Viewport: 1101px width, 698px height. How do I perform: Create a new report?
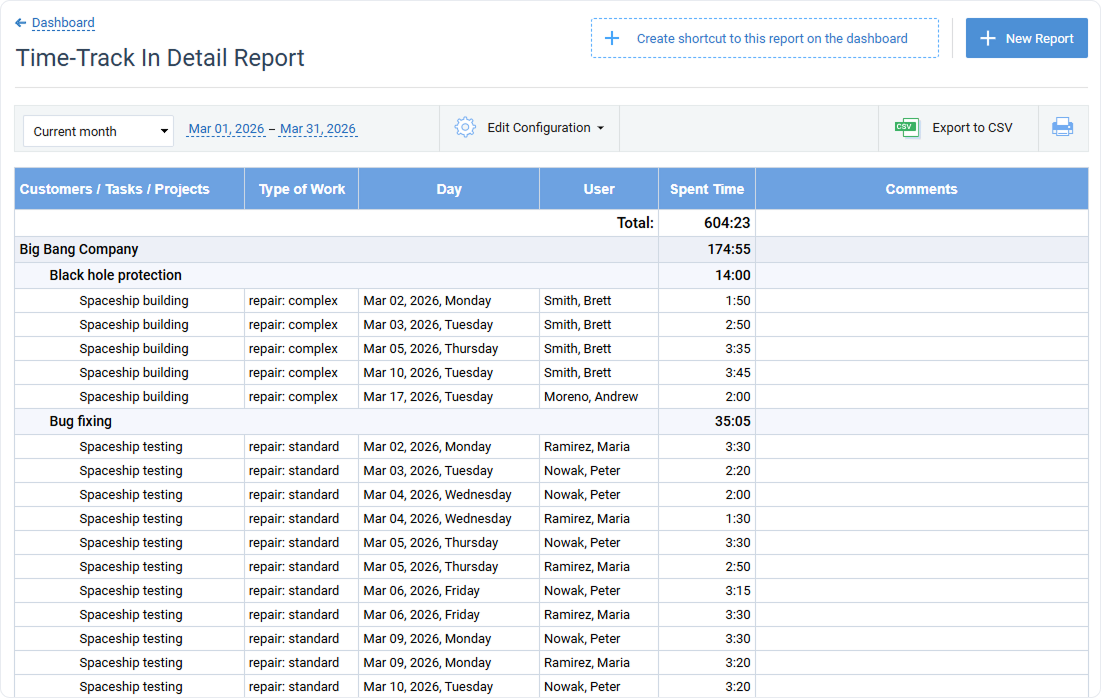(x=1027, y=38)
